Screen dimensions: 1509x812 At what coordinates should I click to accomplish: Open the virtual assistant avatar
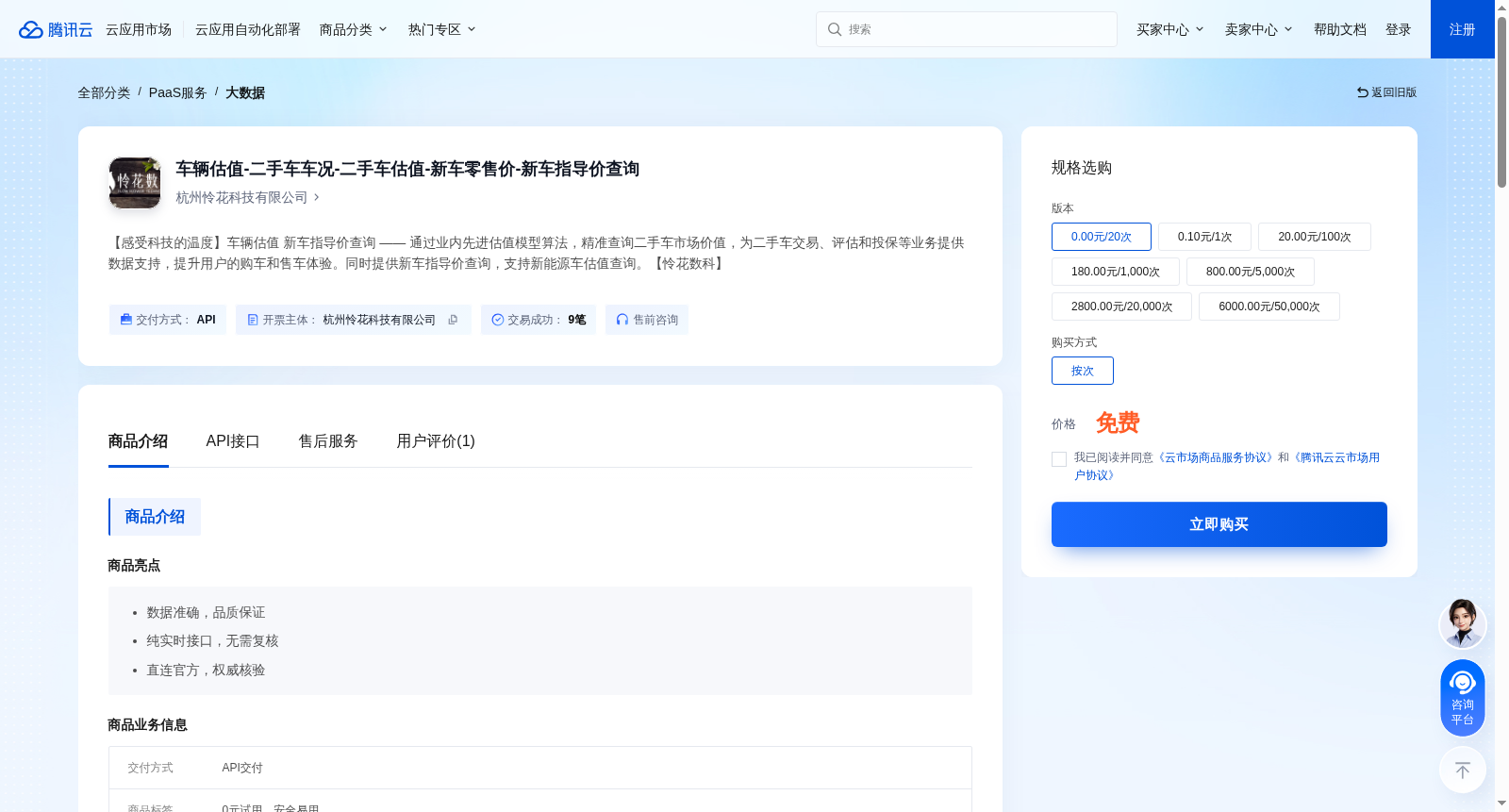pos(1463,624)
